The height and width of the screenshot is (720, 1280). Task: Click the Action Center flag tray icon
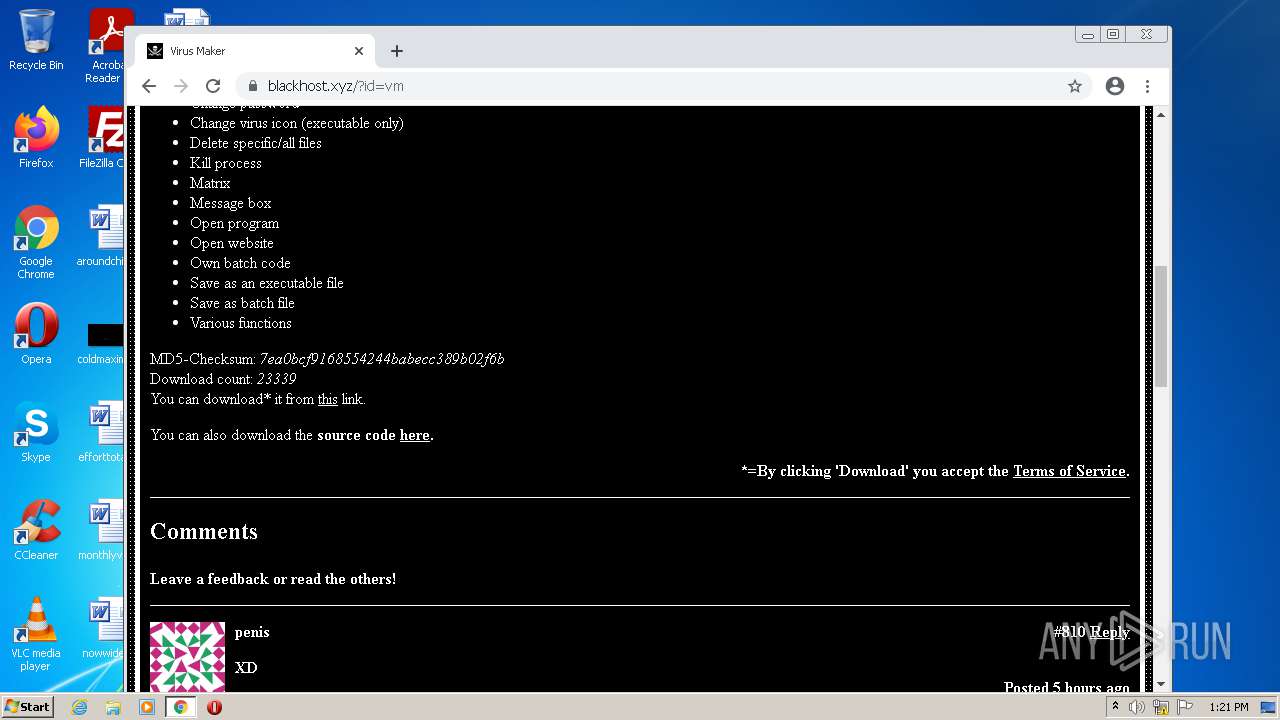point(1185,707)
